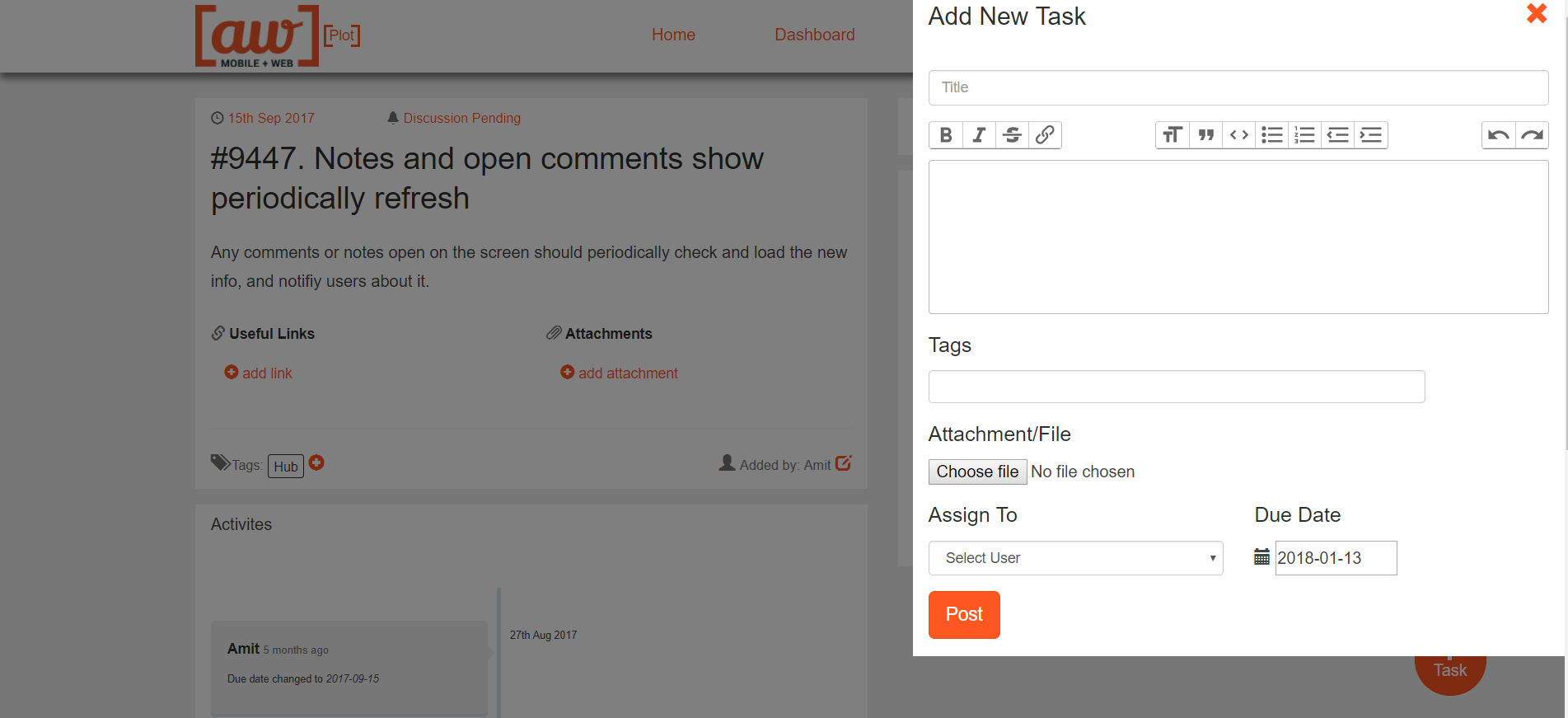This screenshot has height=718, width=1568.
Task: Open the heading text size tool
Action: 1172,135
